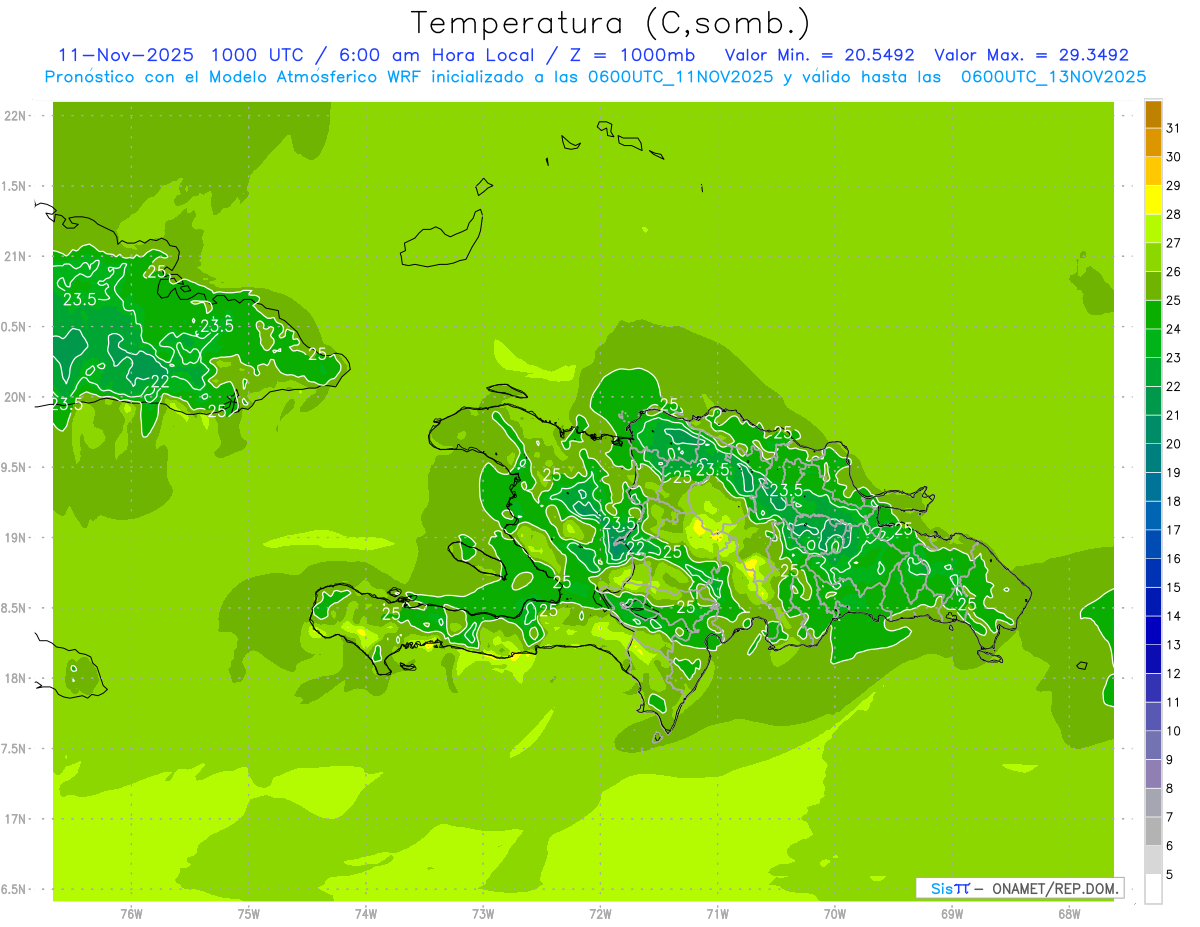Click the Valor Max. = 29.3492 readout

point(1031,55)
